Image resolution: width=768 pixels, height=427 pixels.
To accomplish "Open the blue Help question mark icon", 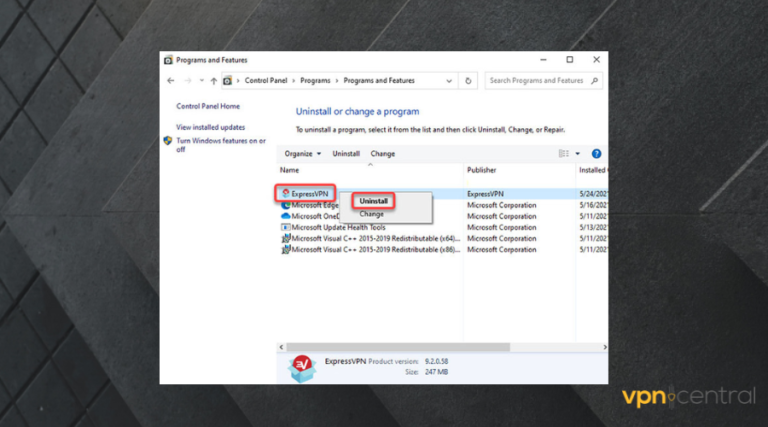I will click(596, 154).
